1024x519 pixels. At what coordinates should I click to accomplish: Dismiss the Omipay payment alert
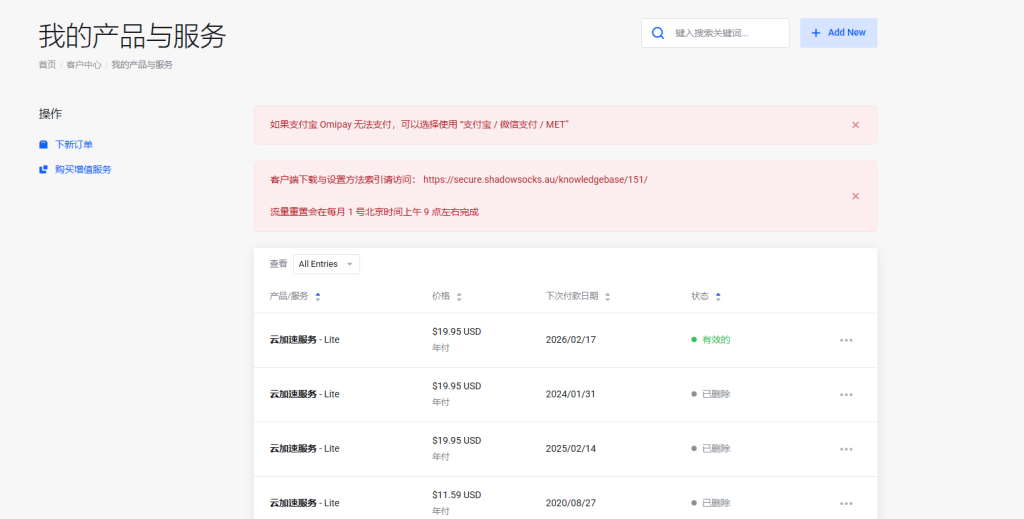[x=855, y=125]
